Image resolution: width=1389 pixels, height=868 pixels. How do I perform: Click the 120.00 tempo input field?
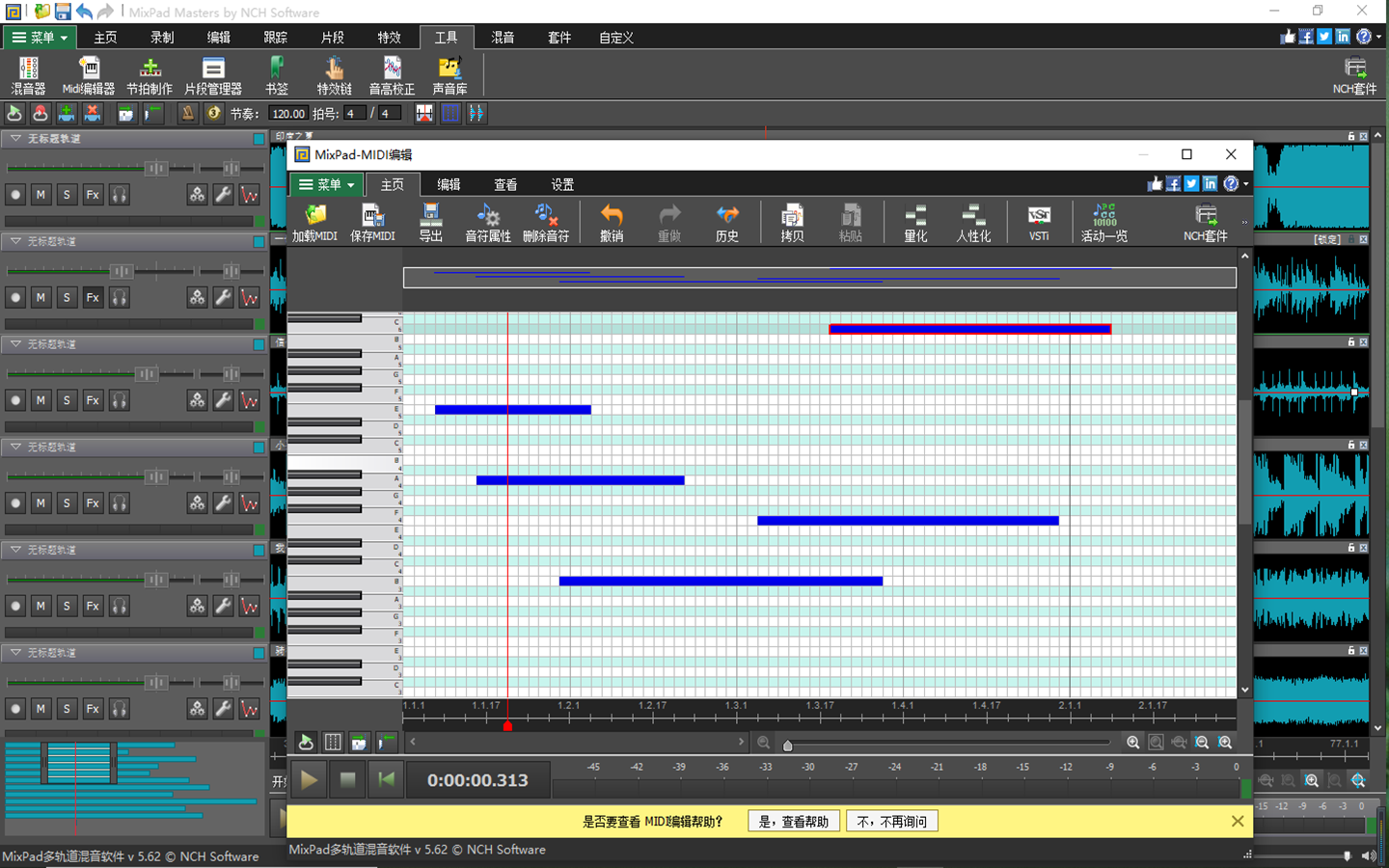coord(287,113)
